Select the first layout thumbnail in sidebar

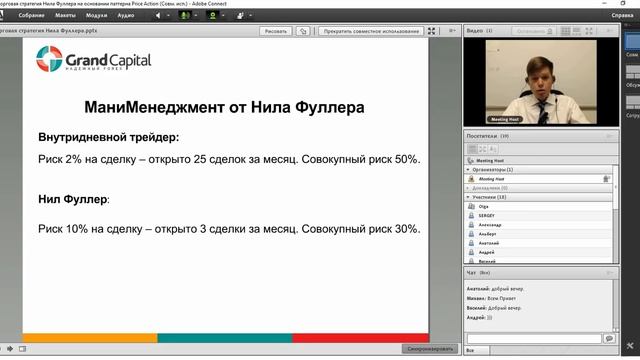click(632, 41)
